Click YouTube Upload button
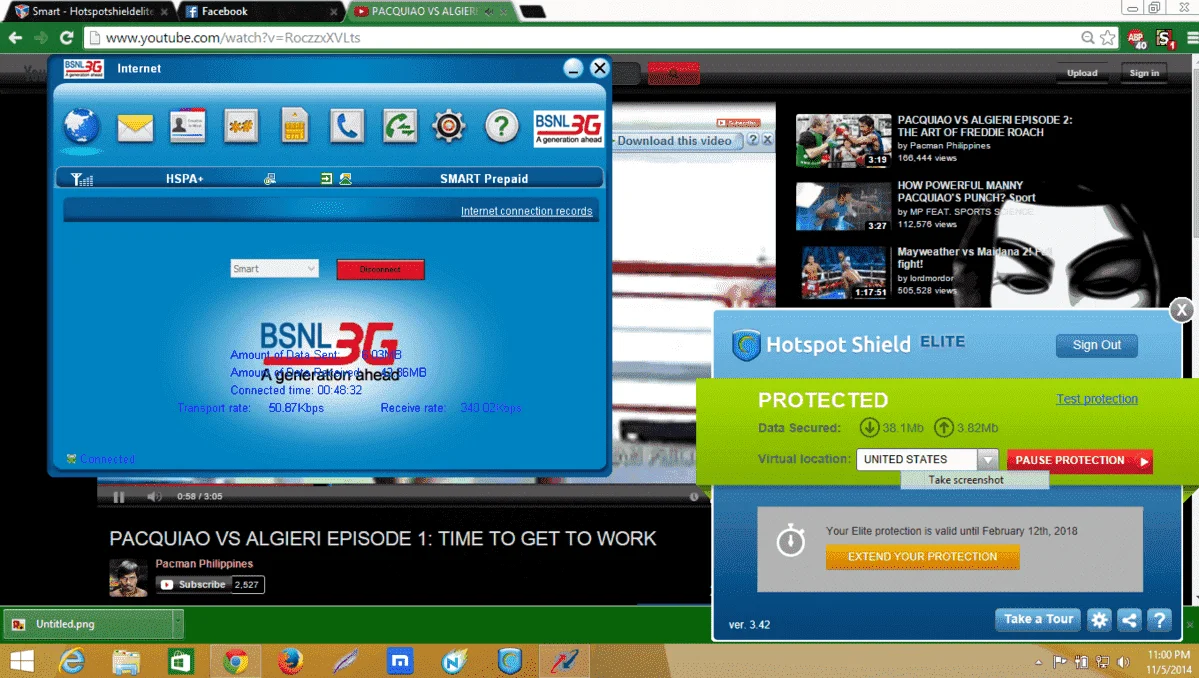 coord(1082,73)
